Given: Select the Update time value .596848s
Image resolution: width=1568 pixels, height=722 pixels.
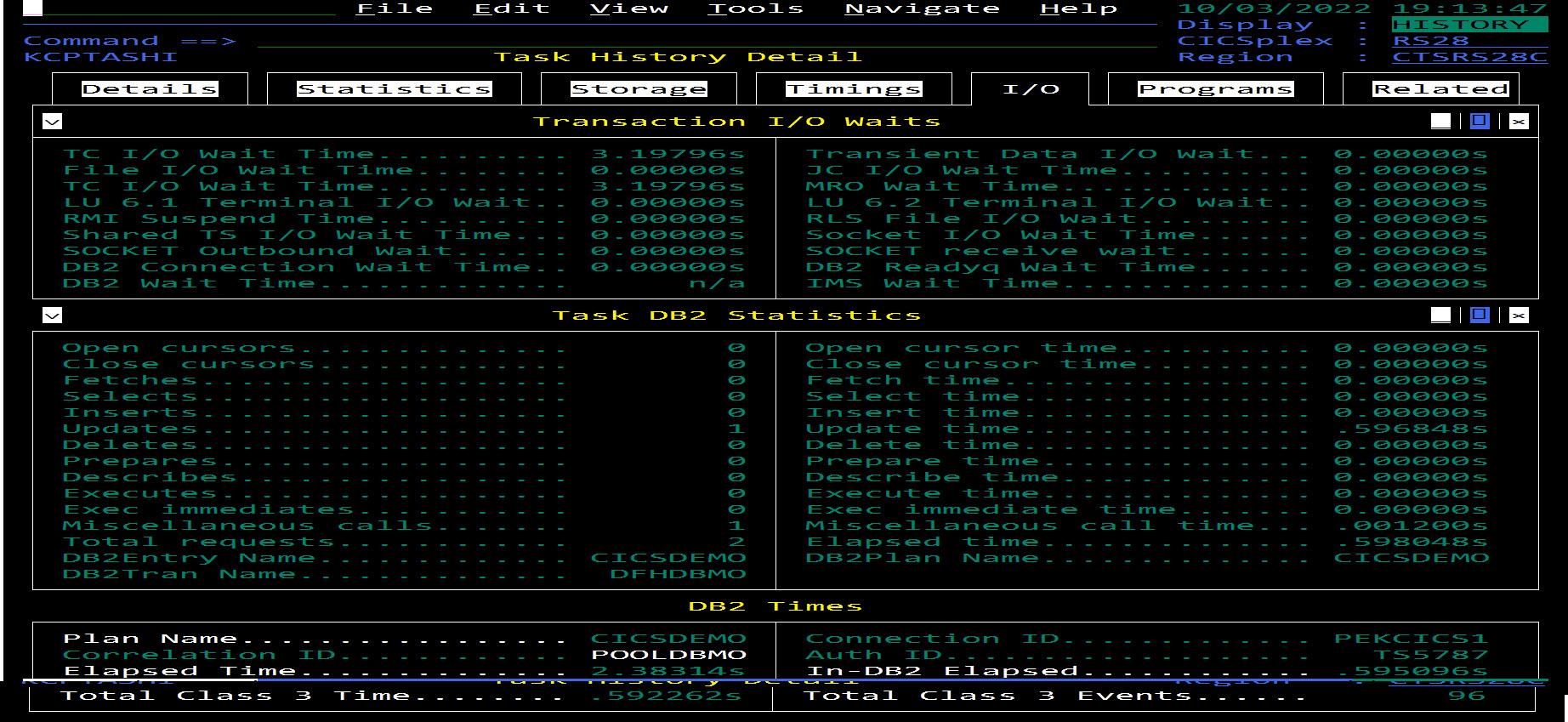Looking at the screenshot, I should coord(1412,429).
